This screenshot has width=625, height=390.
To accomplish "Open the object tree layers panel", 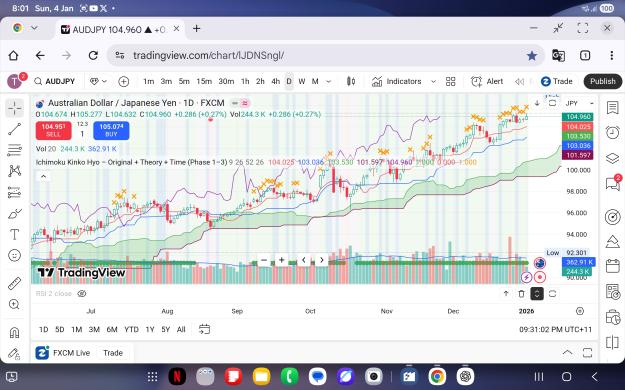I will pos(613,158).
